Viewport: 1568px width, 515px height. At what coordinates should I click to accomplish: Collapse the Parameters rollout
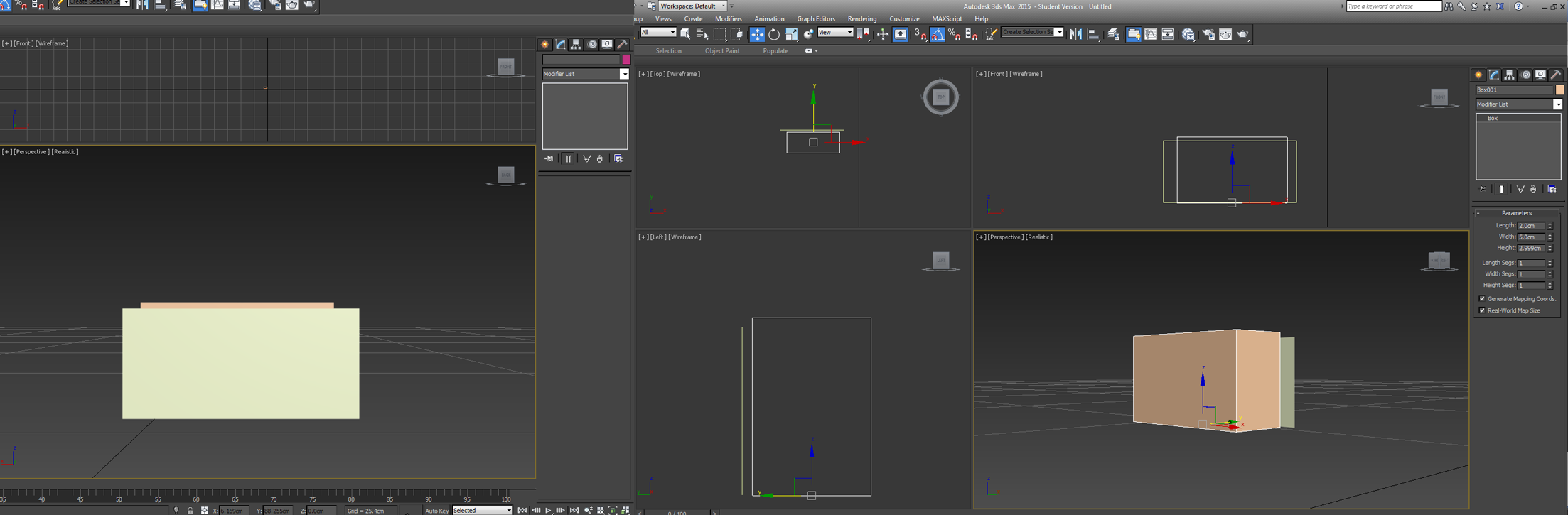tap(1516, 213)
